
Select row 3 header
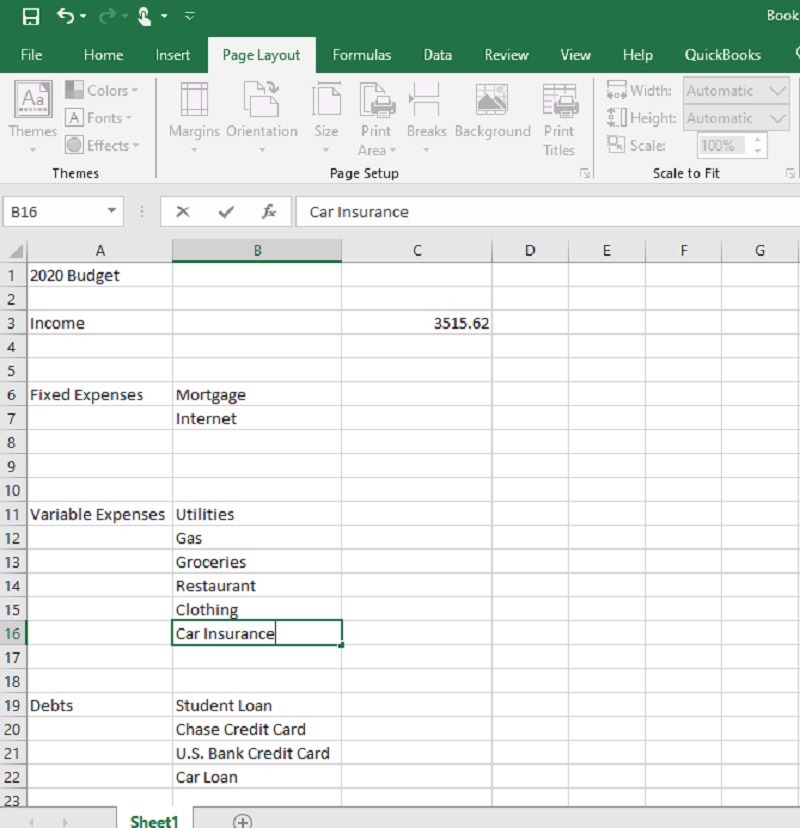tap(13, 323)
